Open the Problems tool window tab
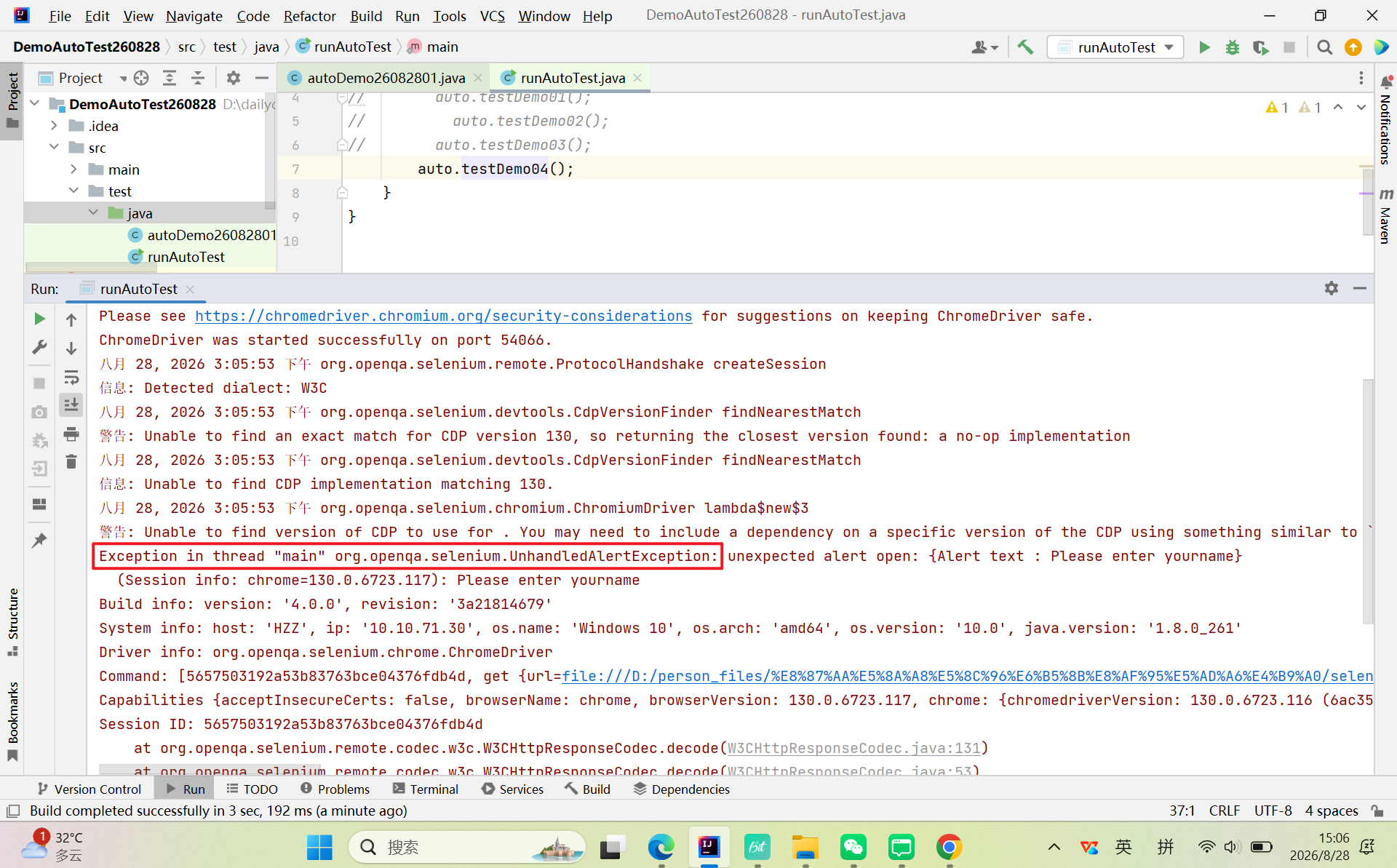 tap(335, 789)
